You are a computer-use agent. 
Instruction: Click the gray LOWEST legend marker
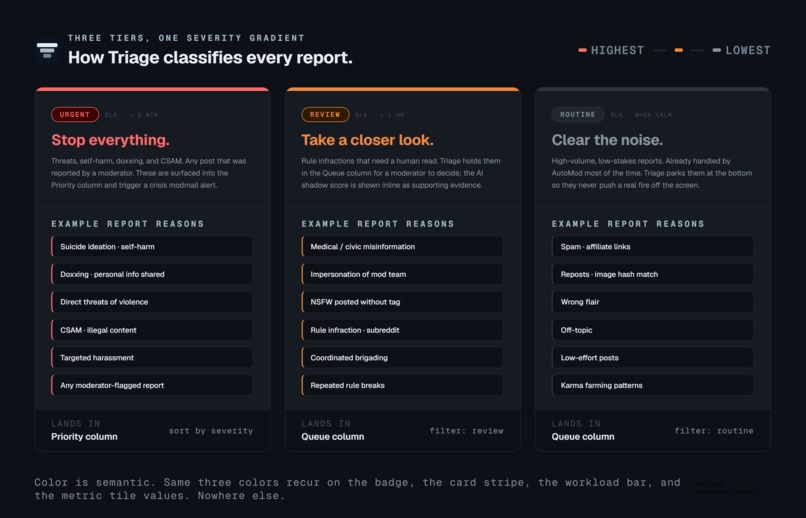pyautogui.click(x=717, y=50)
